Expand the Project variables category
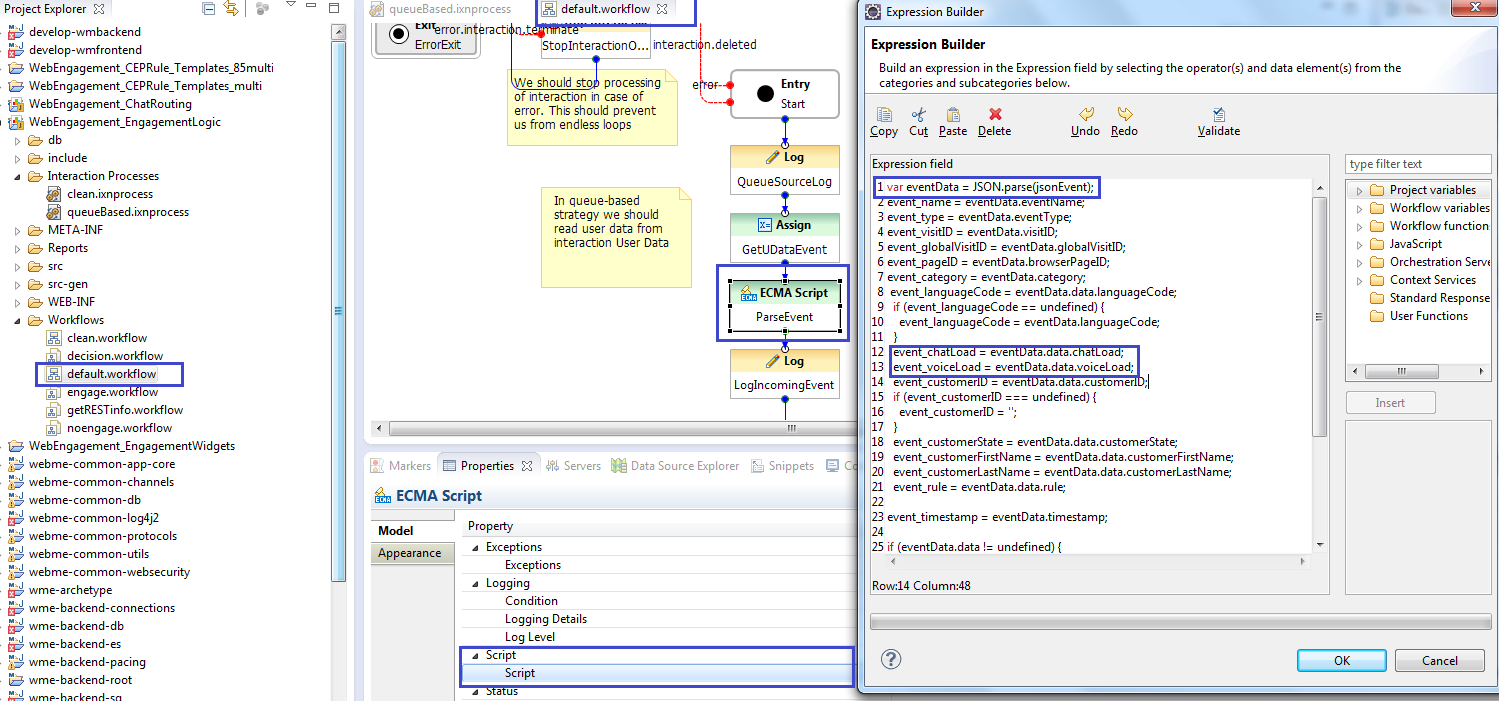This screenshot has height=701, width=1499. click(x=1359, y=191)
